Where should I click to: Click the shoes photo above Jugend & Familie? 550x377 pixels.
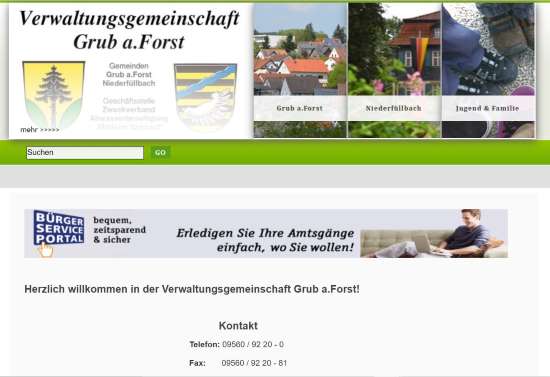488,50
